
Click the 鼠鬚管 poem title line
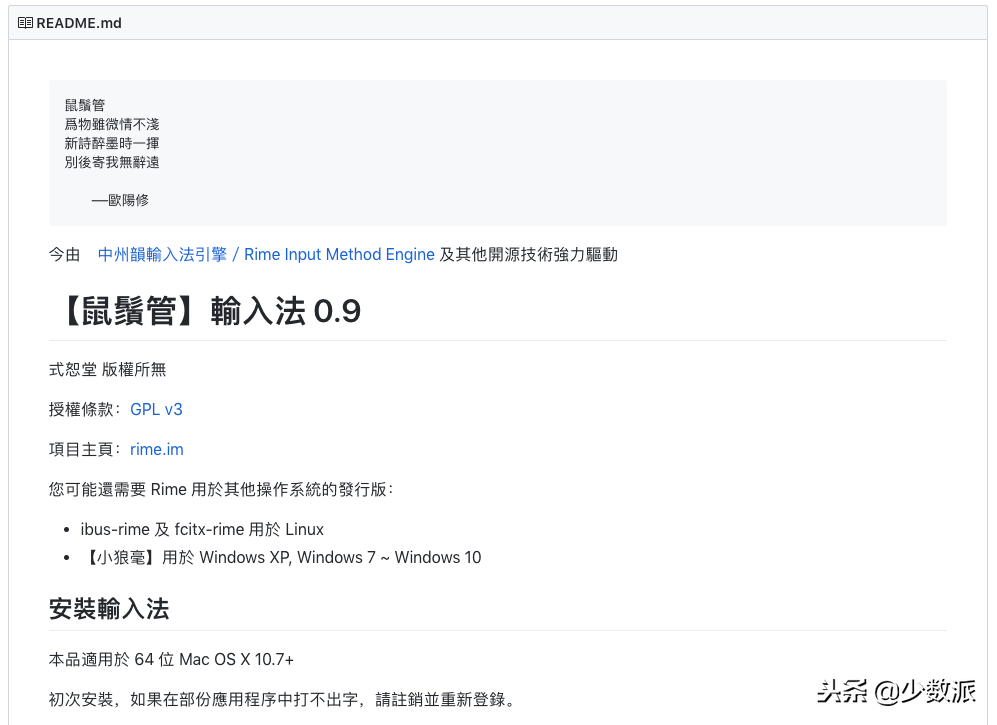click(x=85, y=105)
